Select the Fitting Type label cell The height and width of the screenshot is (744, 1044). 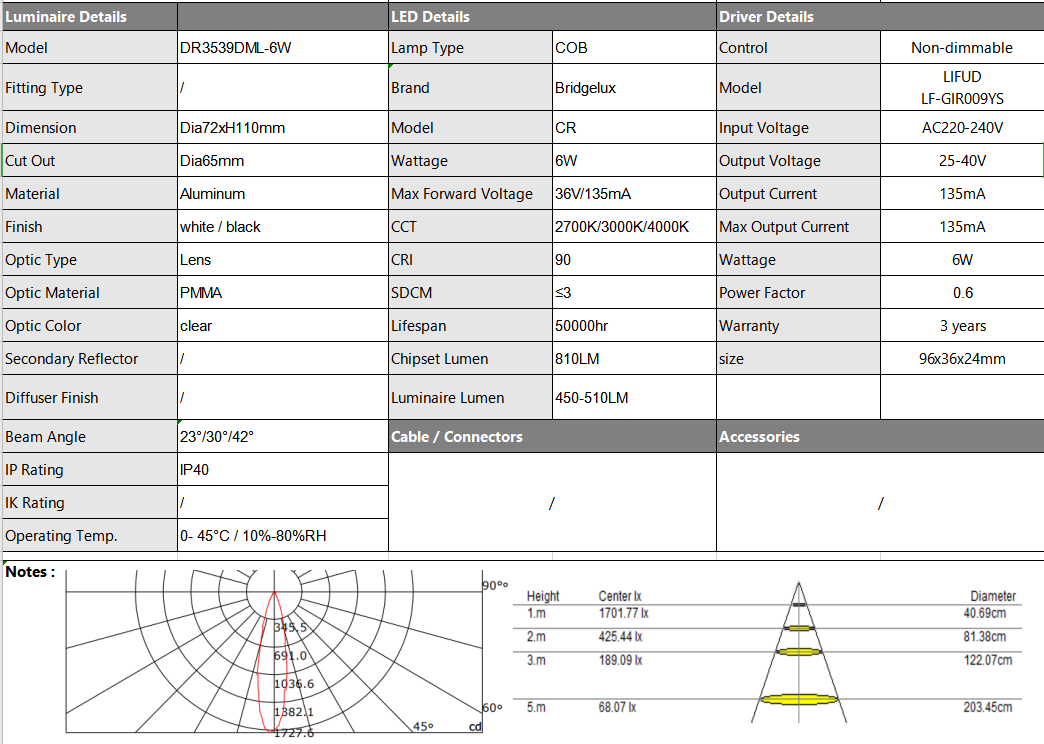90,88
